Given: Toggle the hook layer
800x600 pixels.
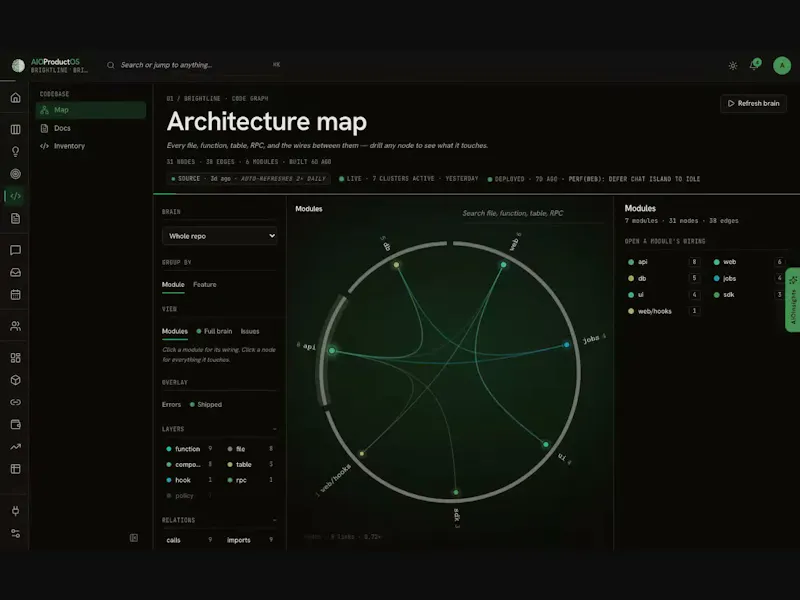Looking at the screenshot, I should 189,480.
